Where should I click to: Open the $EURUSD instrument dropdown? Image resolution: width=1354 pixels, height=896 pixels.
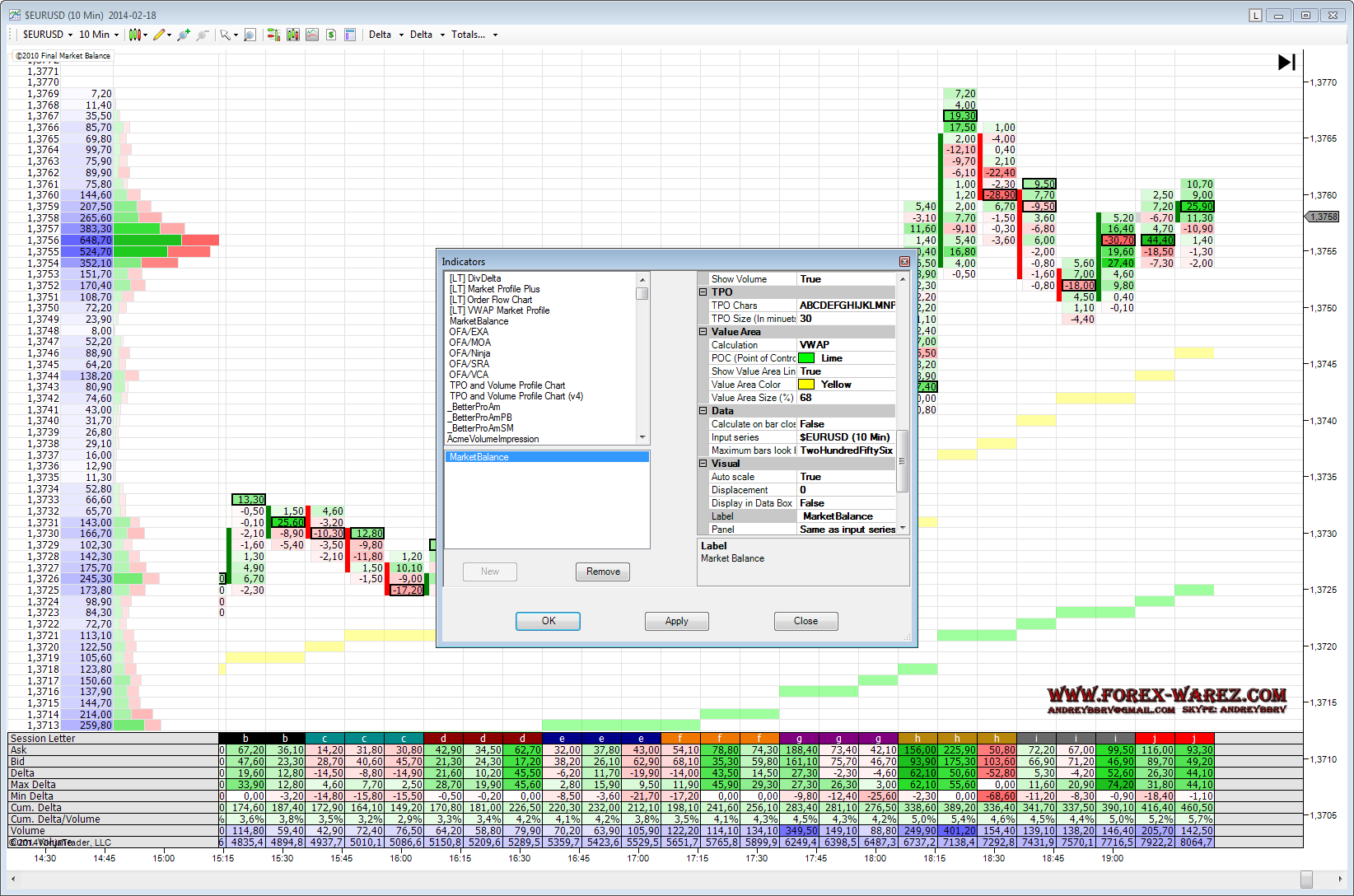point(48,35)
